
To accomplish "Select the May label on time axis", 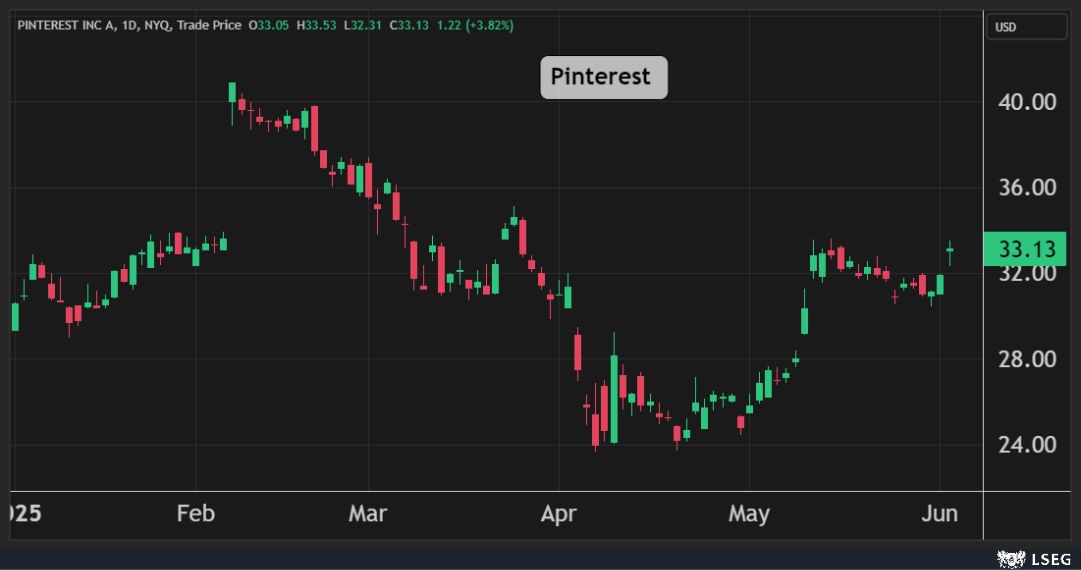I will coord(749,513).
